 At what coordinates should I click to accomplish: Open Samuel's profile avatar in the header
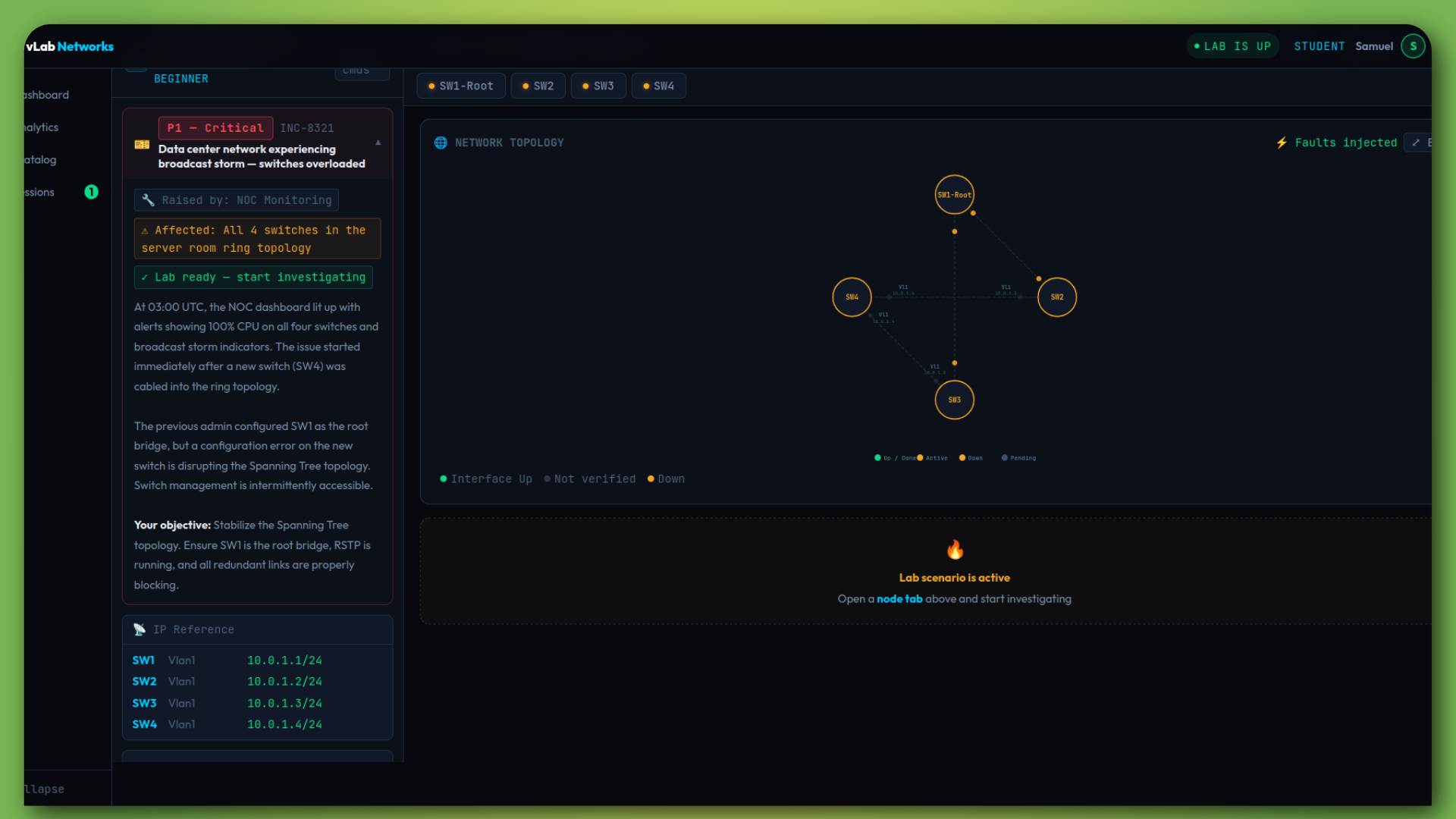click(x=1412, y=45)
